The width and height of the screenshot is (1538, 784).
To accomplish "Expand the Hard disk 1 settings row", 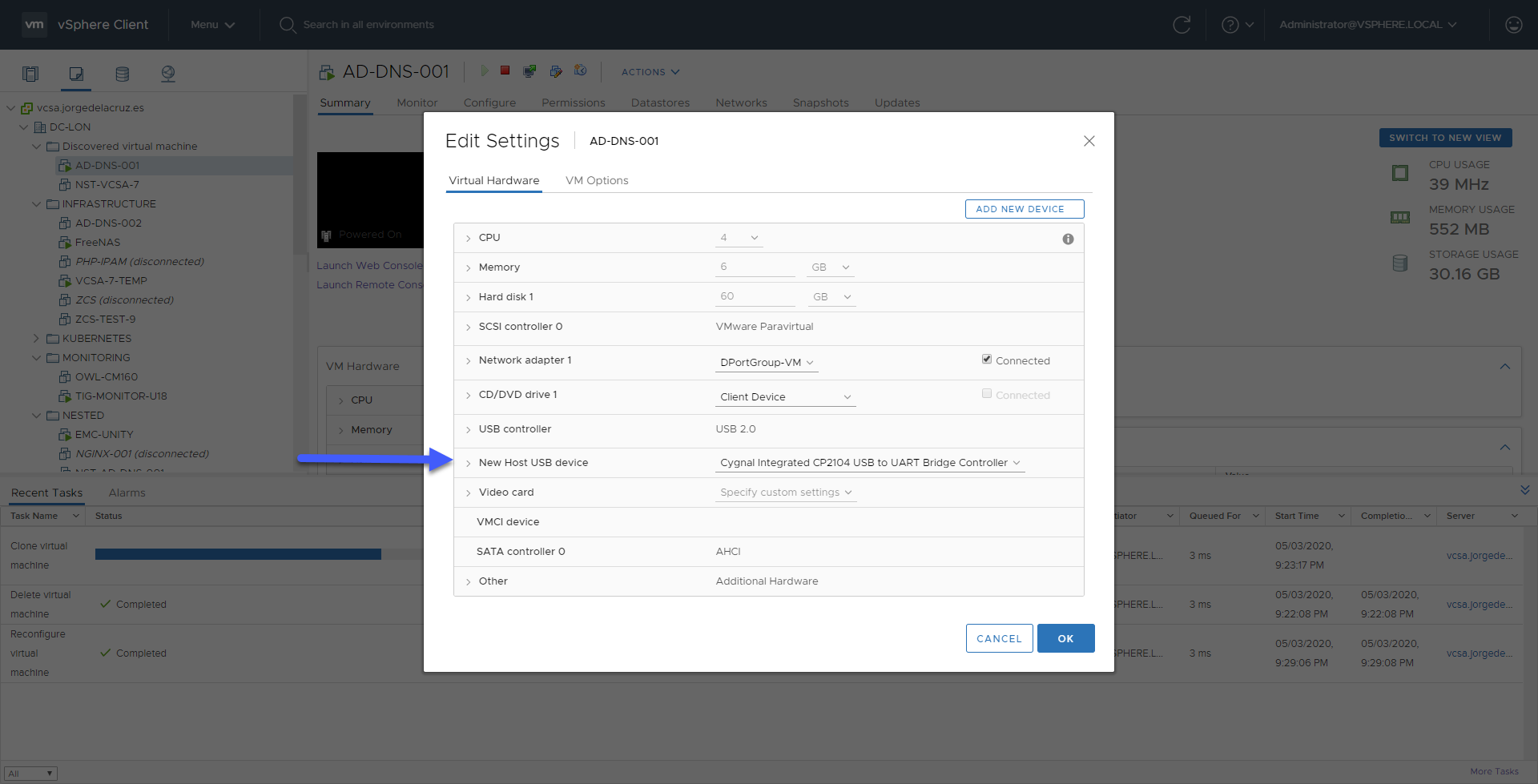I will (x=469, y=297).
